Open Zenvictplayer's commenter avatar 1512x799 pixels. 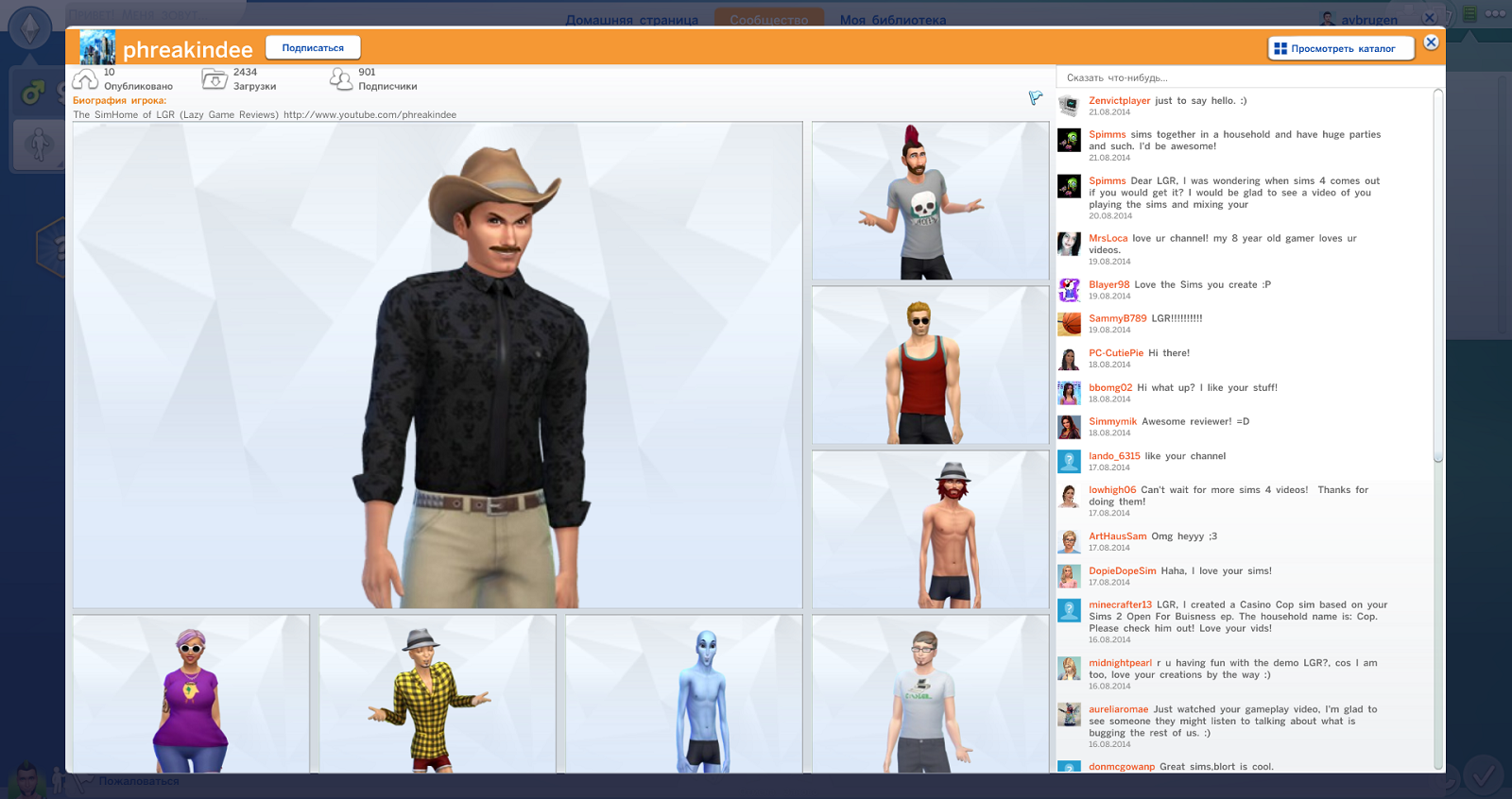(1069, 106)
